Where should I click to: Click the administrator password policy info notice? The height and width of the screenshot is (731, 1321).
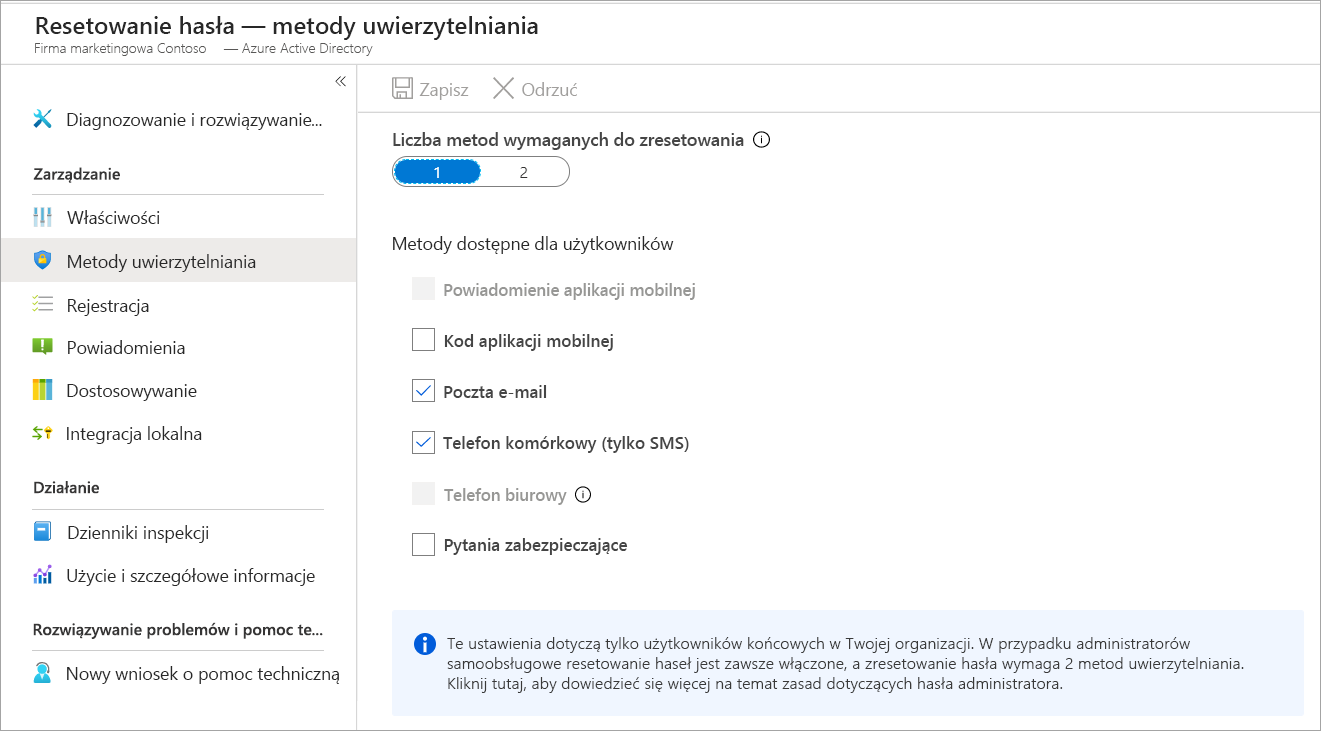click(x=847, y=663)
